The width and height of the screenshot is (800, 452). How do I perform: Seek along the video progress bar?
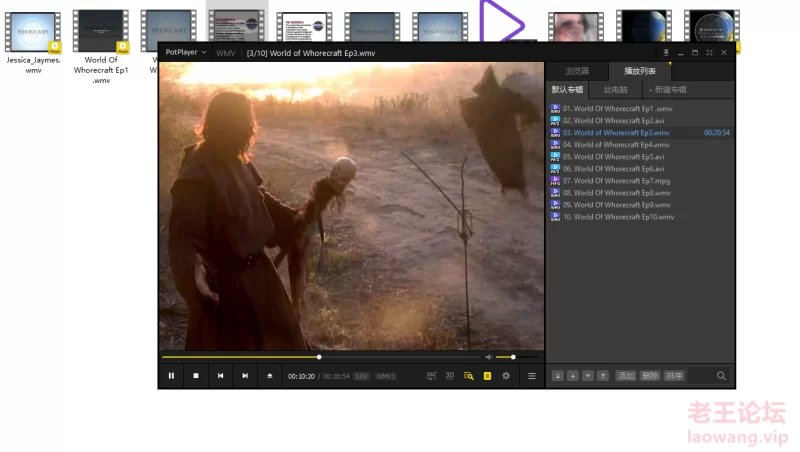[x=321, y=357]
